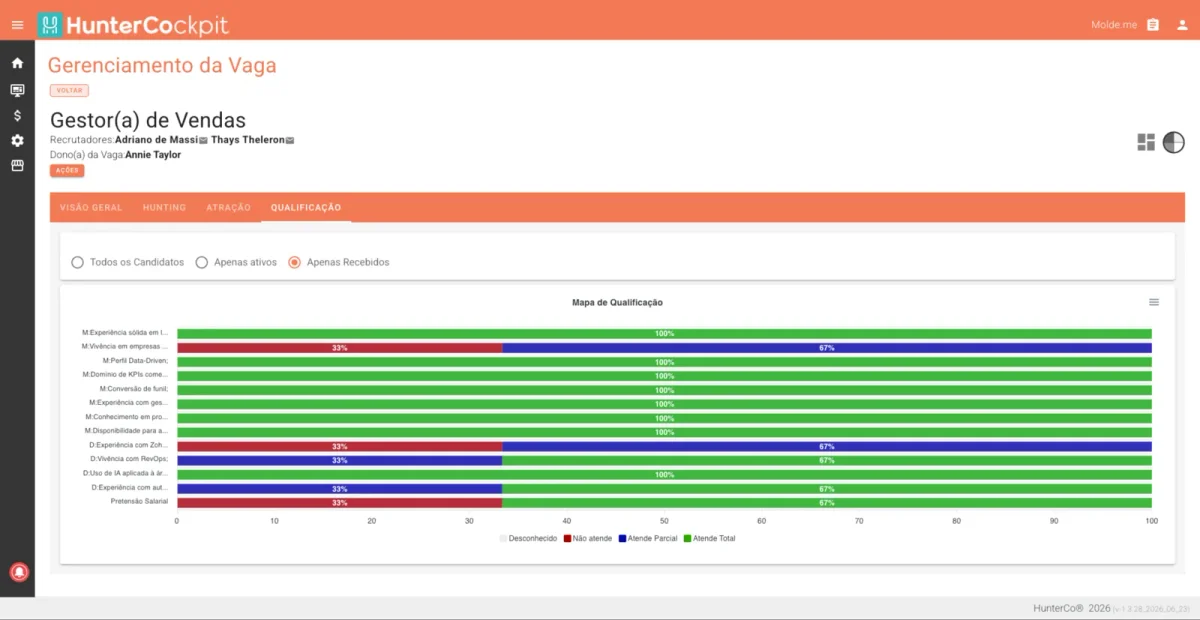1200x620 pixels.
Task: Click the M:Conversão de funil axis label
Action: [134, 388]
